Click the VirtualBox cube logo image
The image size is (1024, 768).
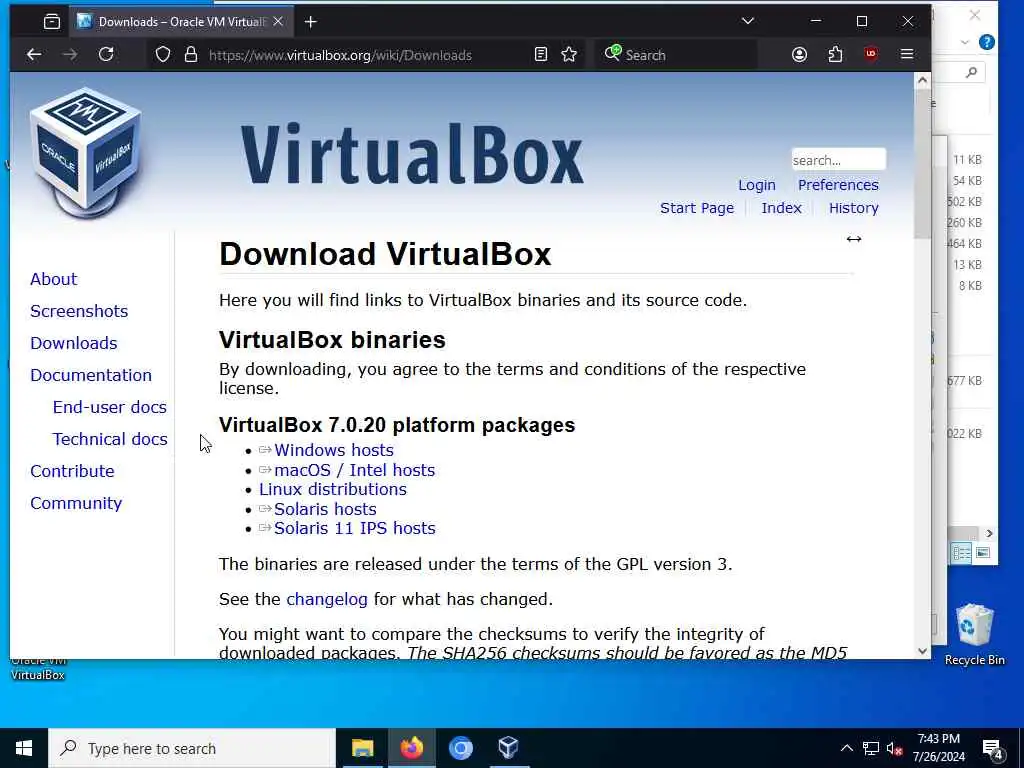pyautogui.click(x=86, y=153)
